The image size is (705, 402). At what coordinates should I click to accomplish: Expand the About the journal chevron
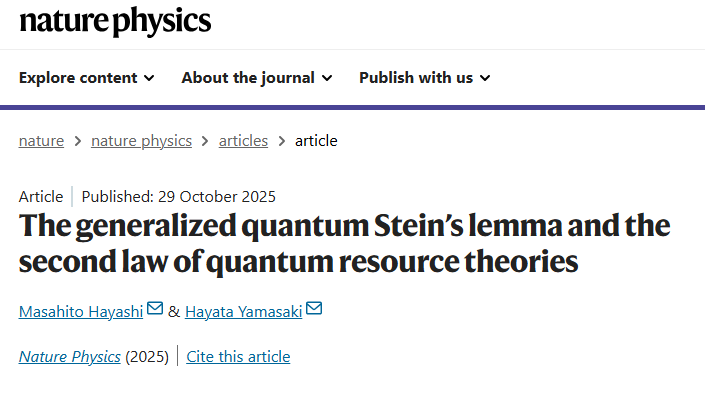tap(326, 78)
